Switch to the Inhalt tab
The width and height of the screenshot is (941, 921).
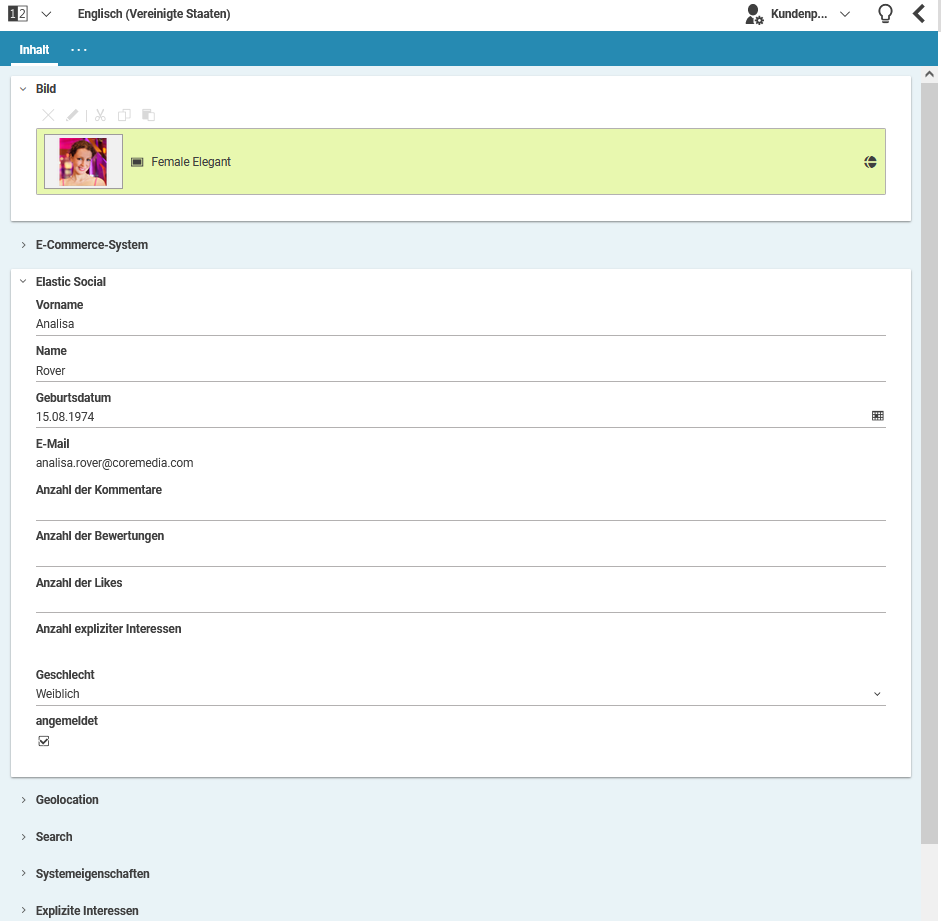[x=33, y=48]
